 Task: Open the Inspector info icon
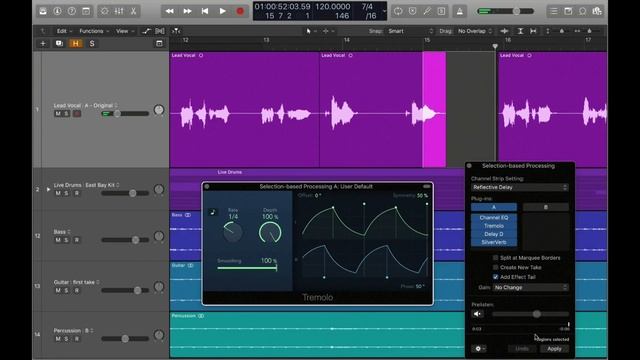click(x=57, y=11)
